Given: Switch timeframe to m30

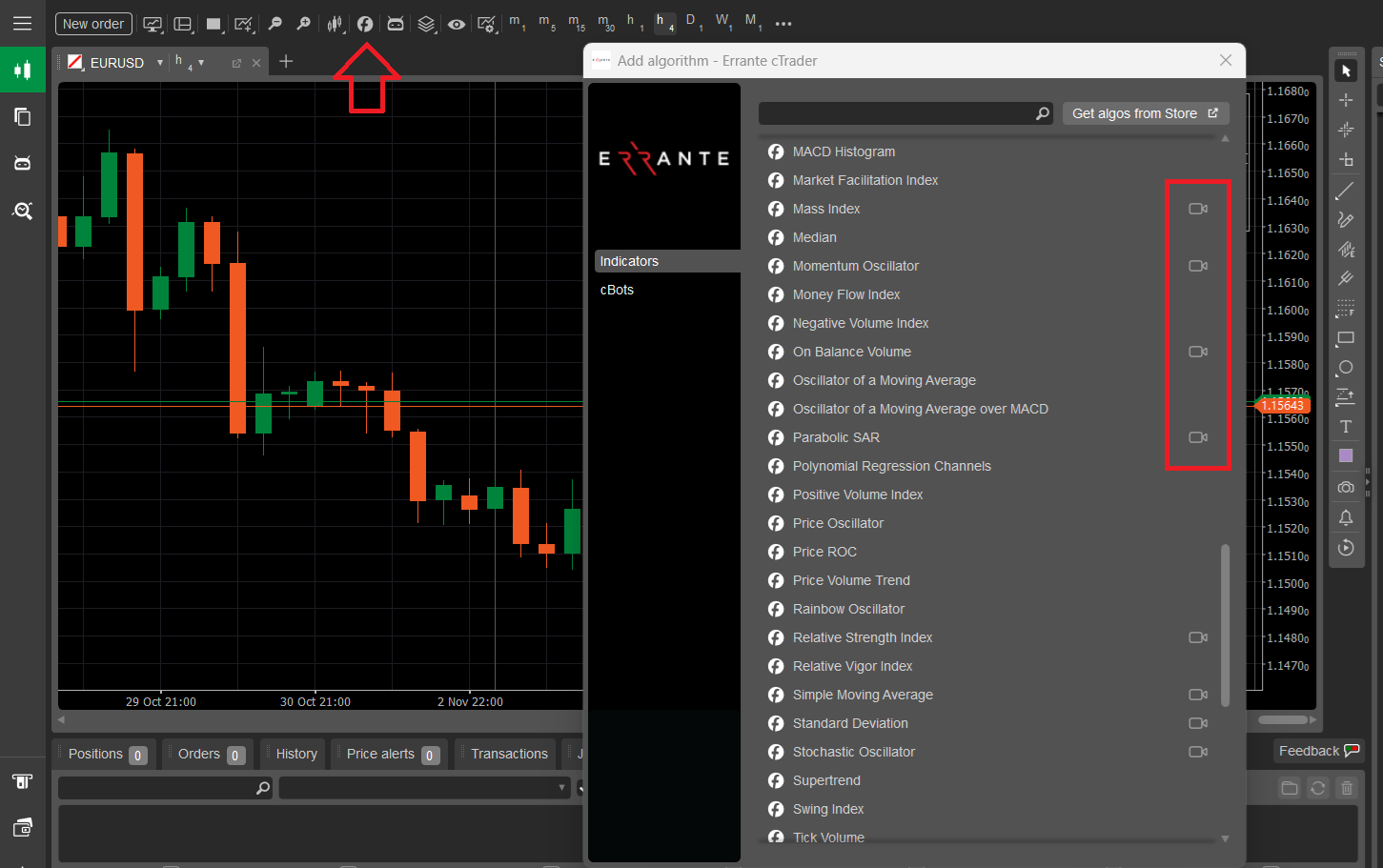Looking at the screenshot, I should click(x=605, y=23).
